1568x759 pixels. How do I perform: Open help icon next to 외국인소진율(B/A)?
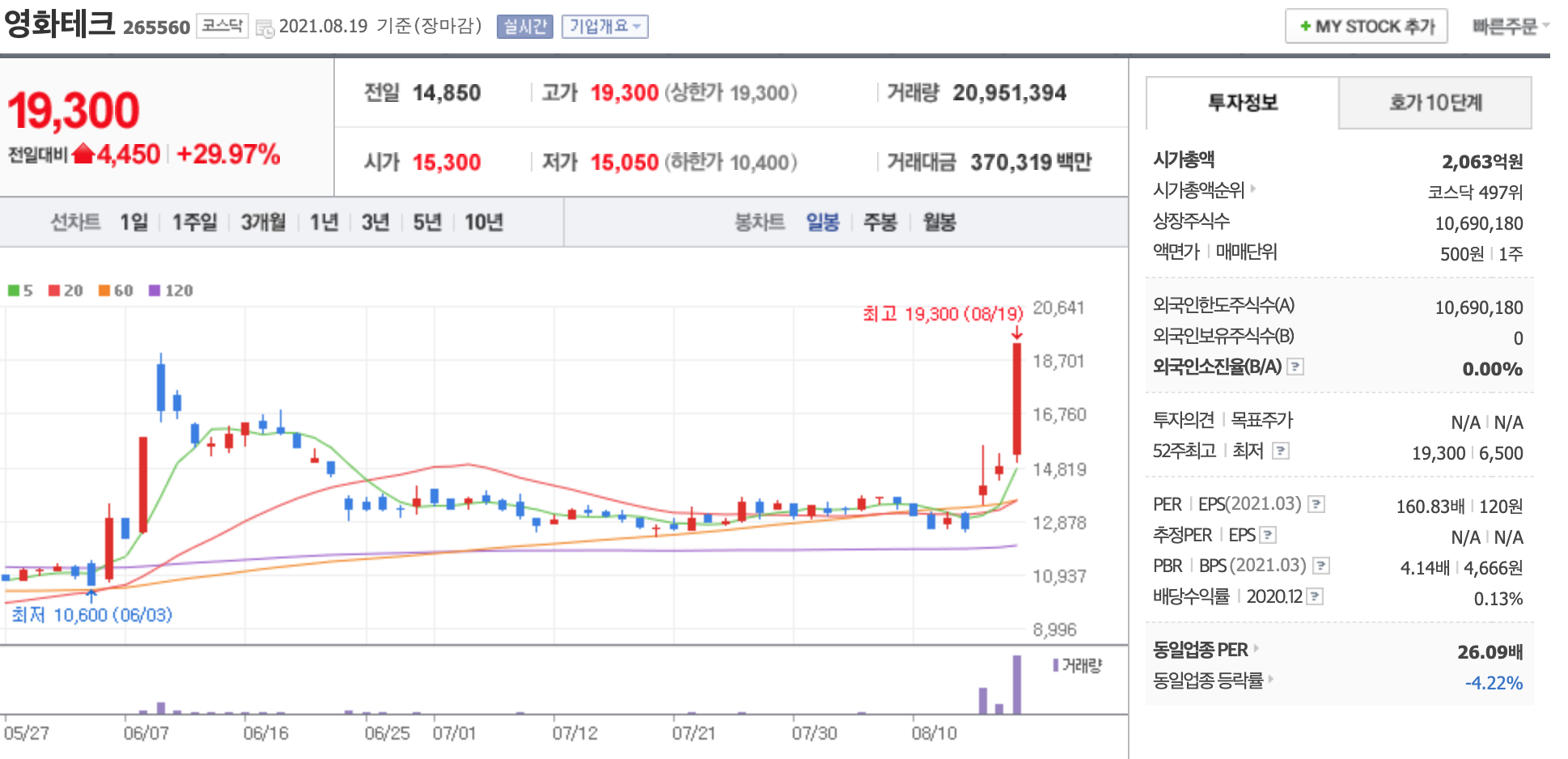pos(1295,367)
